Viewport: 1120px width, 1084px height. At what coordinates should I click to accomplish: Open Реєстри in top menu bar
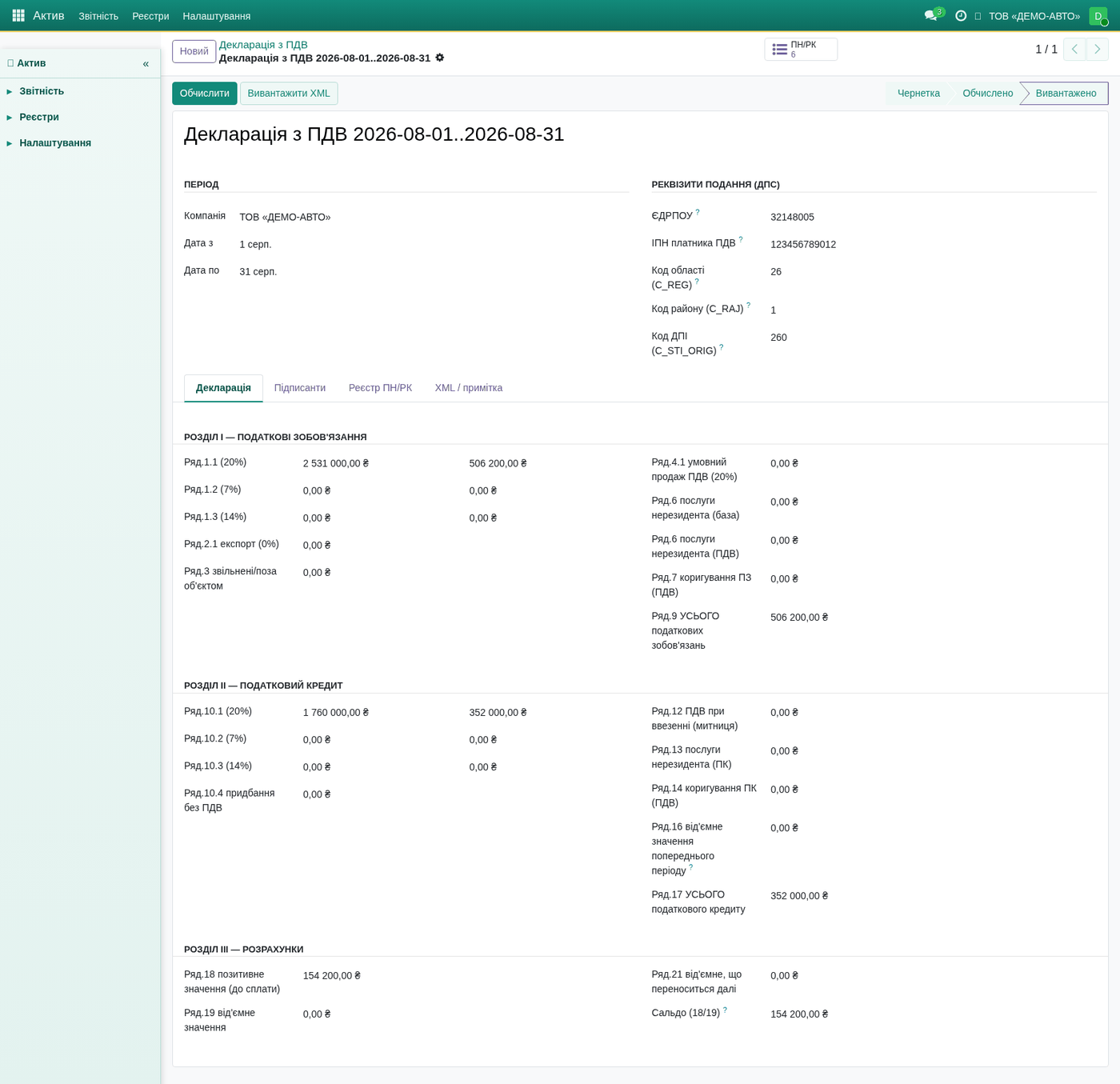150,16
